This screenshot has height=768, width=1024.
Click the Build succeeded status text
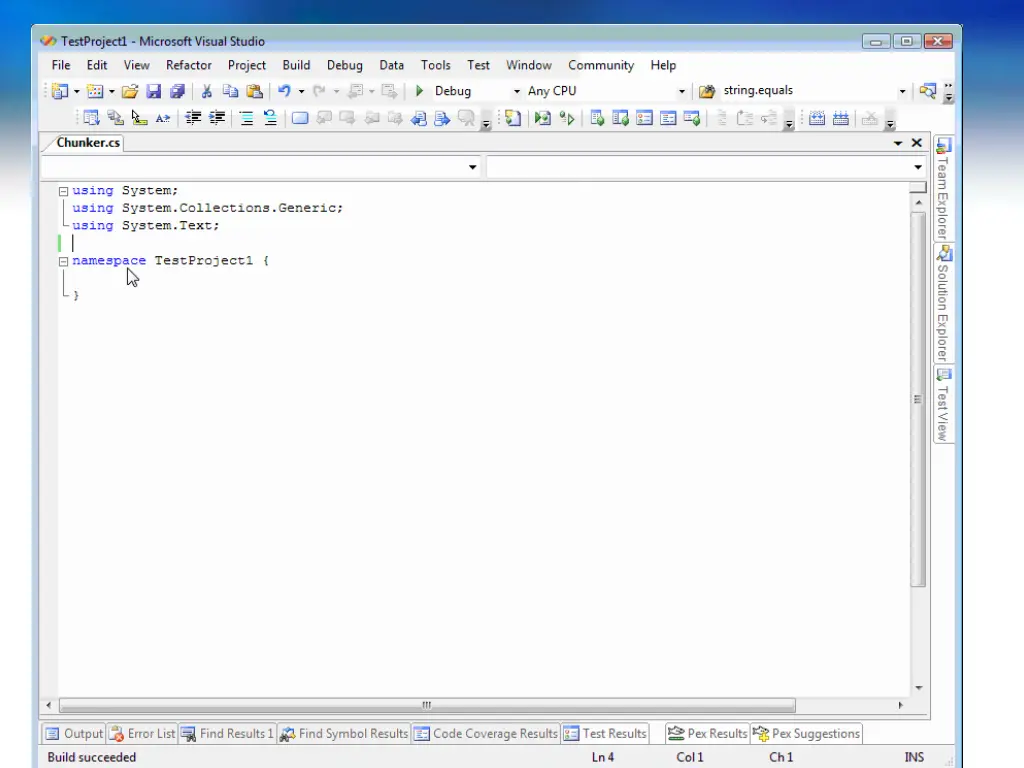(91, 758)
